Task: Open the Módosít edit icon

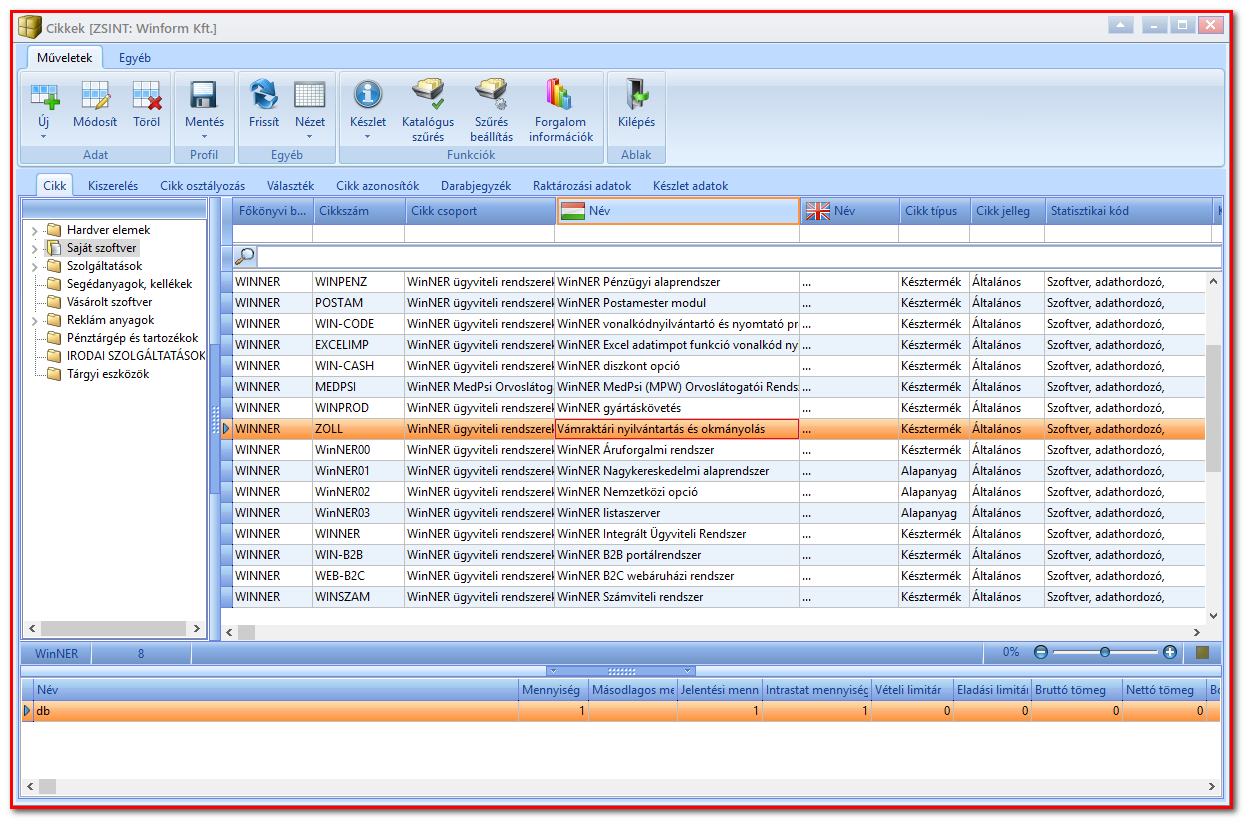Action: point(95,95)
